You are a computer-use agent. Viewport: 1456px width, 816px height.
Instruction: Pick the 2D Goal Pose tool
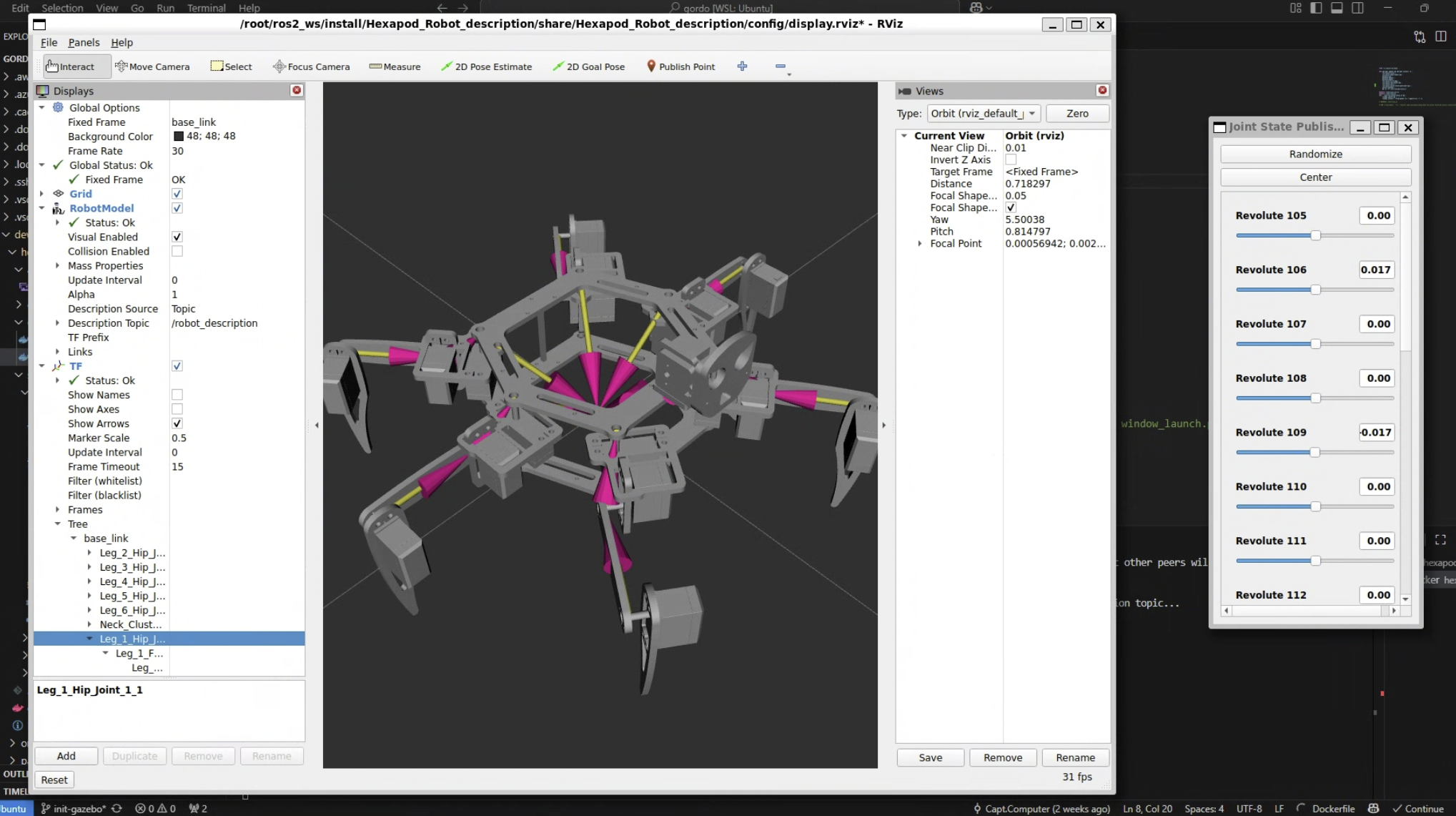point(588,67)
